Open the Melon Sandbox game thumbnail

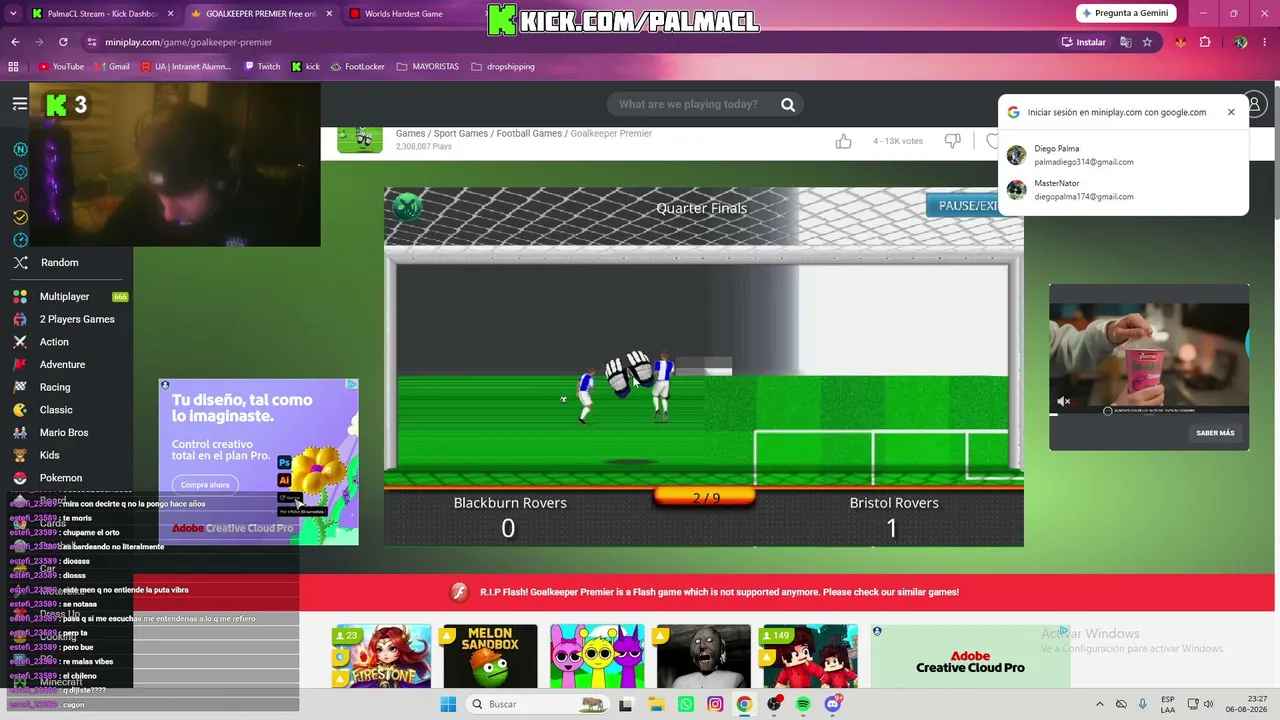tap(490, 657)
